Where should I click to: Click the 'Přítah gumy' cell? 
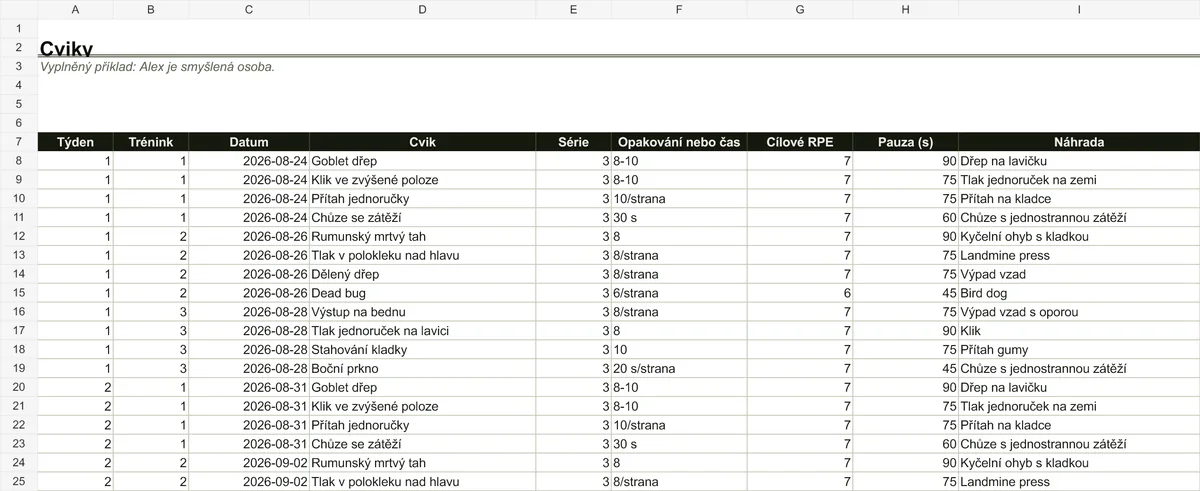pos(1079,350)
